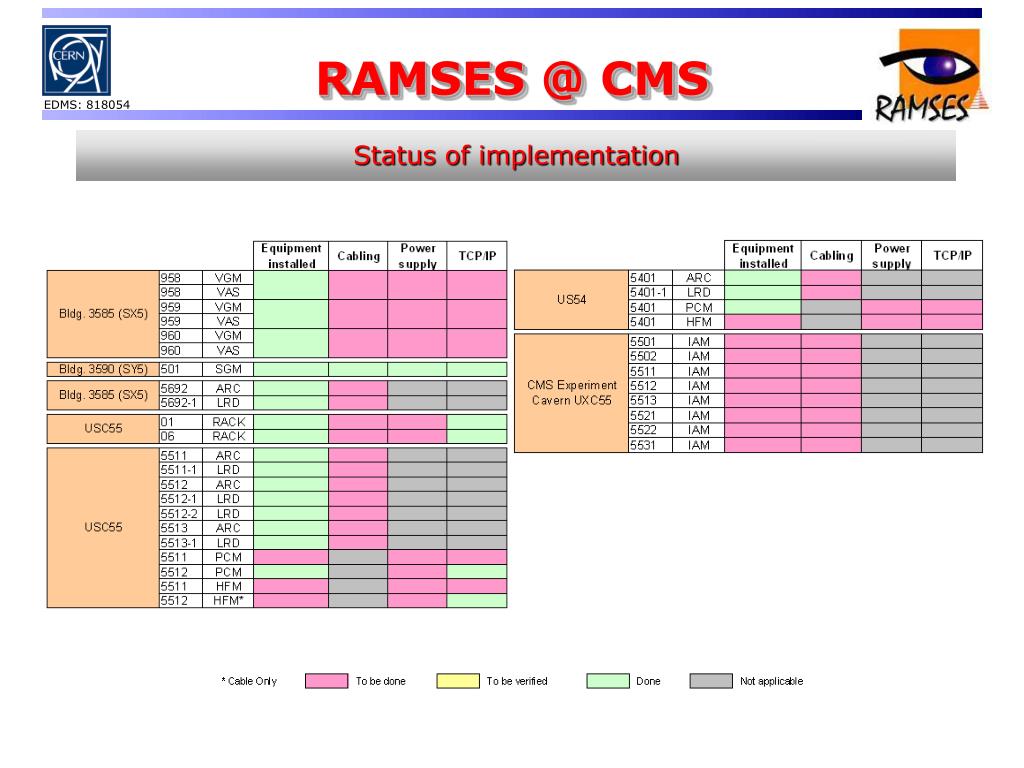Select the 'CMS Experiment Cavern UXC55' cell
Image resolution: width=1024 pixels, height=768 pixels.
pyautogui.click(x=571, y=393)
